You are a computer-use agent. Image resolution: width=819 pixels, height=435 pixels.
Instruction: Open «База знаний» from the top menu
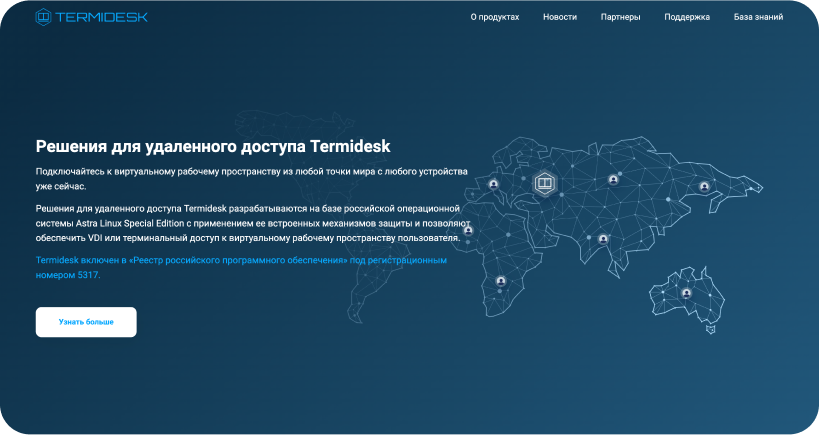[x=758, y=17]
